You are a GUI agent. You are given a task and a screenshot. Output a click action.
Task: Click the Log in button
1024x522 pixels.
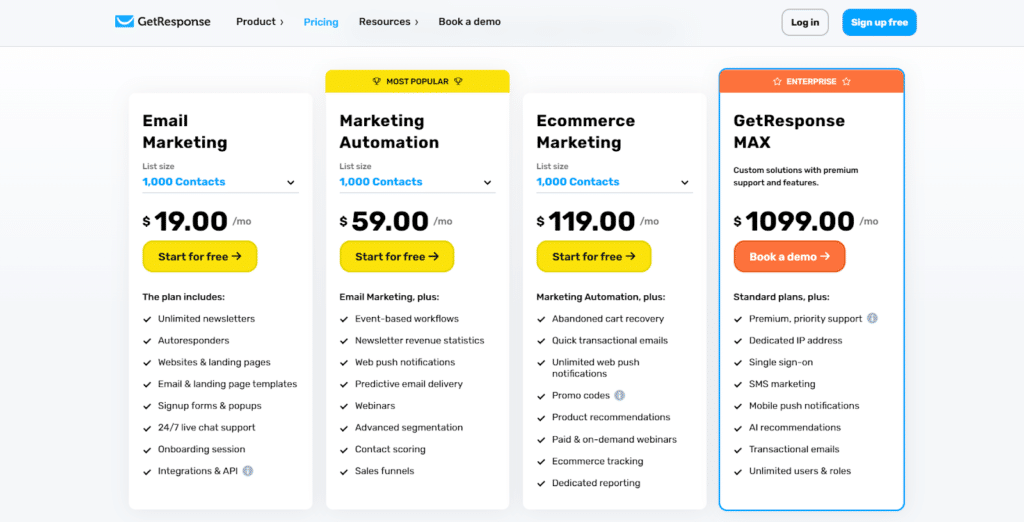tap(805, 22)
